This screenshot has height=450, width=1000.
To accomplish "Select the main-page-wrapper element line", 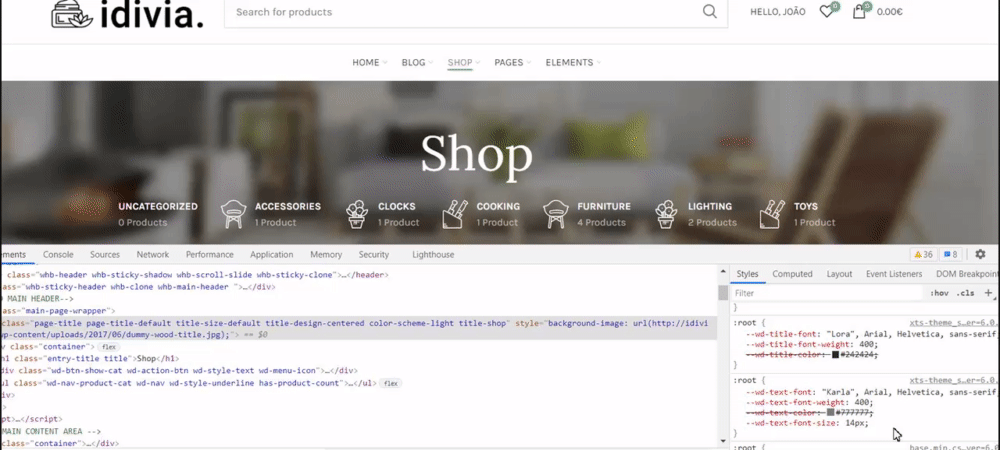I will (x=58, y=311).
